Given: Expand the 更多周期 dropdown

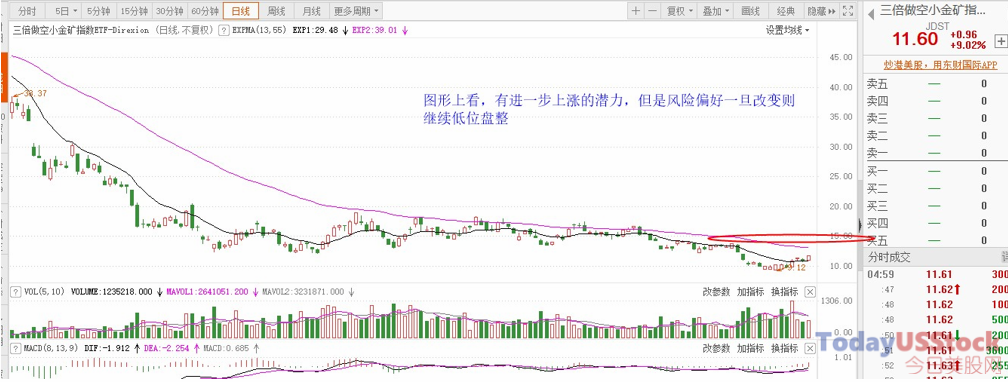Looking at the screenshot, I should coord(356,11).
